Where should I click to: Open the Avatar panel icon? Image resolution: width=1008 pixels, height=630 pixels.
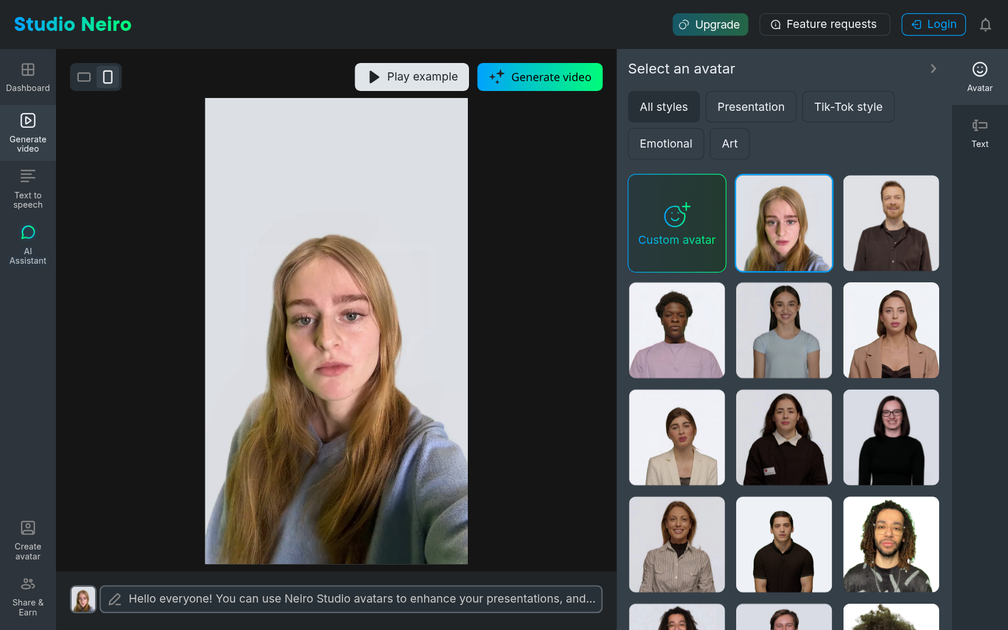979,77
